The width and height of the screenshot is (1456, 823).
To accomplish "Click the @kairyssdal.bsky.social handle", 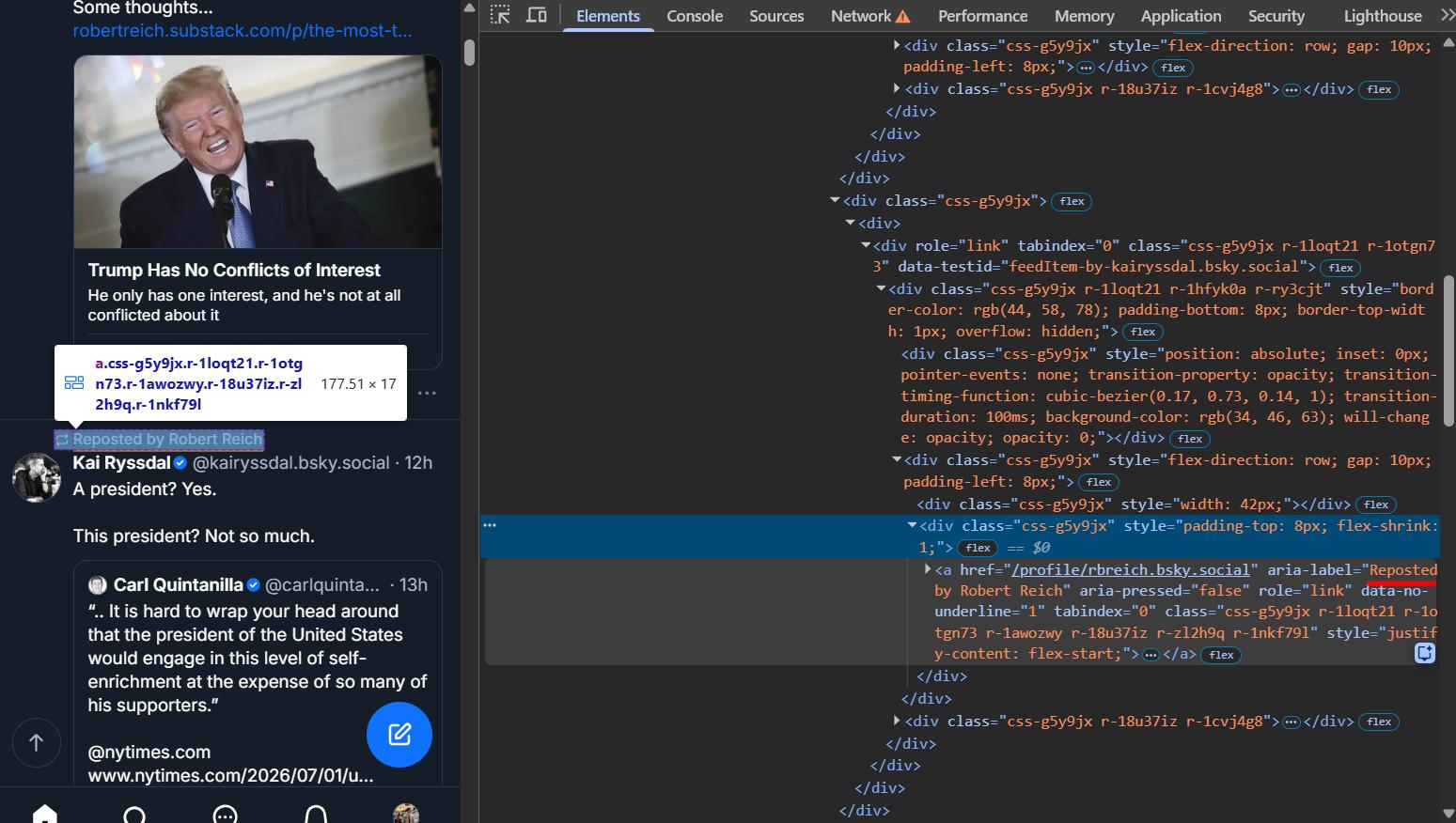I will click(290, 462).
